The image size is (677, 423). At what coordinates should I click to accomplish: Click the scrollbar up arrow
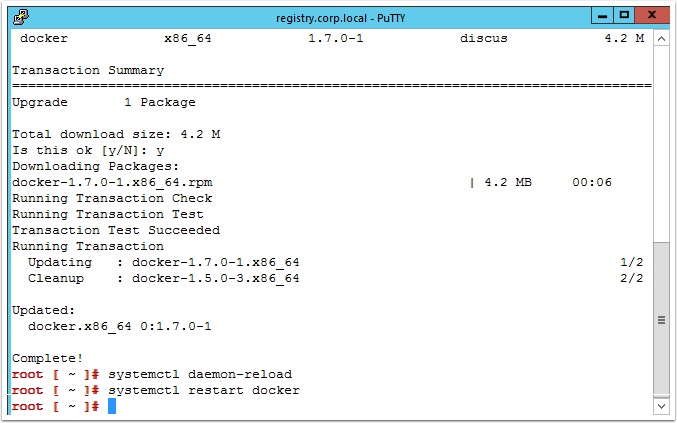click(x=661, y=38)
